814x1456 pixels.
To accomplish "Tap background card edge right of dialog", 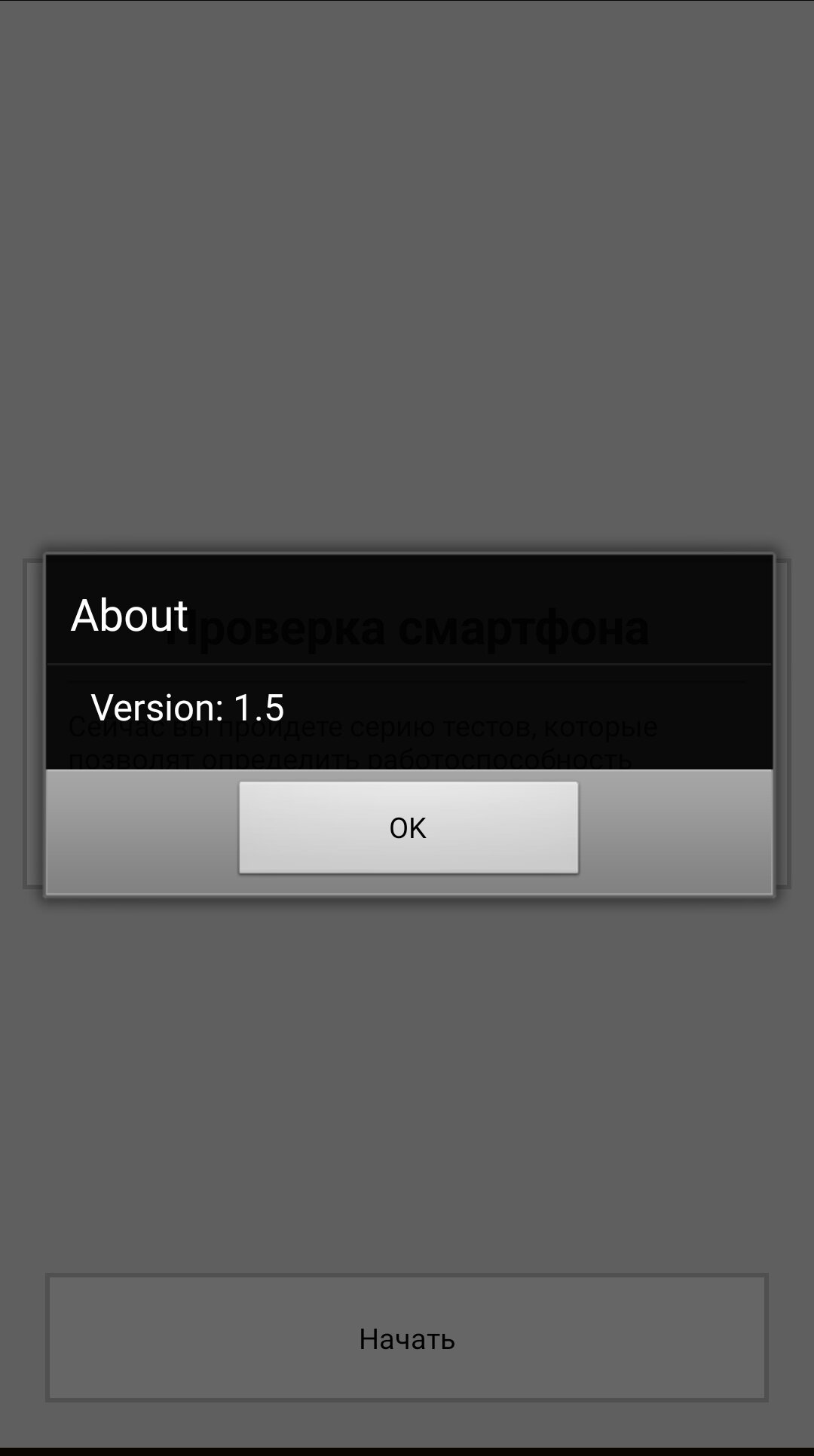I will tap(783, 723).
